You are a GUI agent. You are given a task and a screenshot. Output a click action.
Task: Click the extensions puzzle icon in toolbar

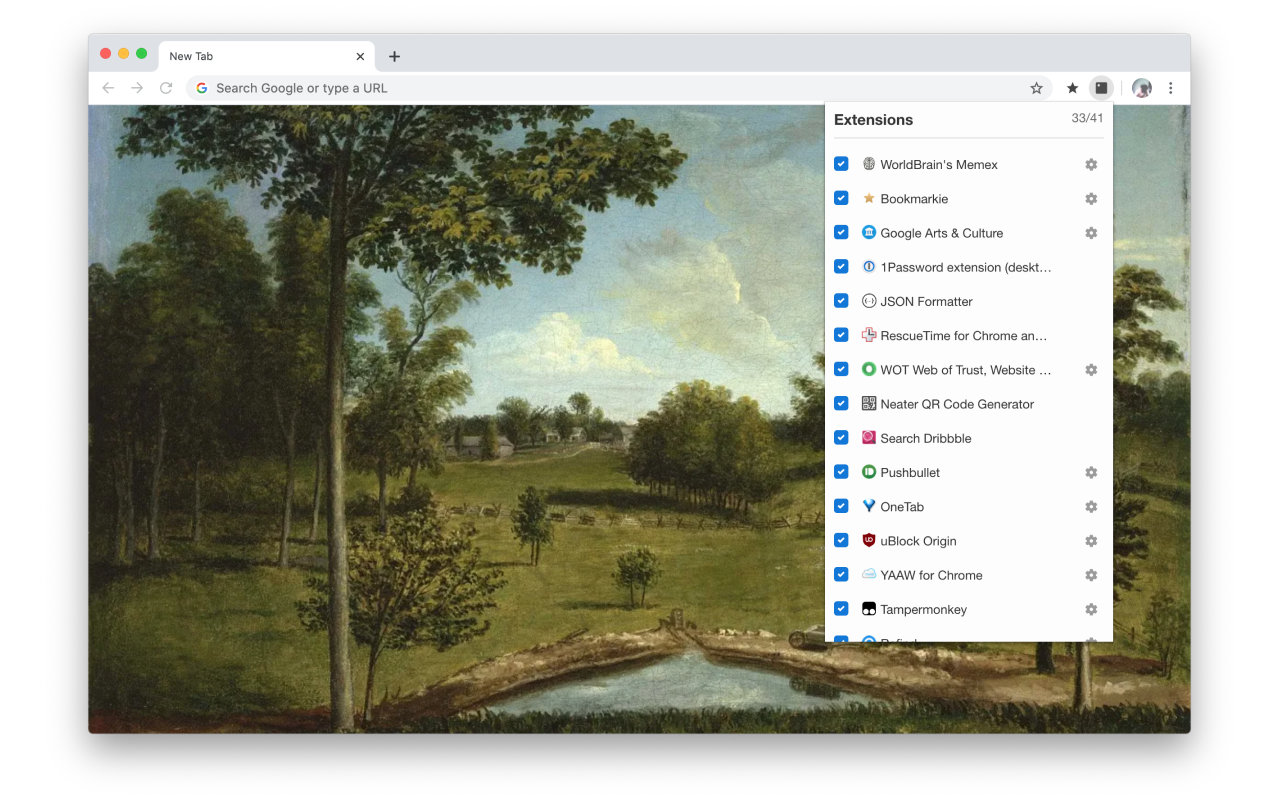(1101, 88)
